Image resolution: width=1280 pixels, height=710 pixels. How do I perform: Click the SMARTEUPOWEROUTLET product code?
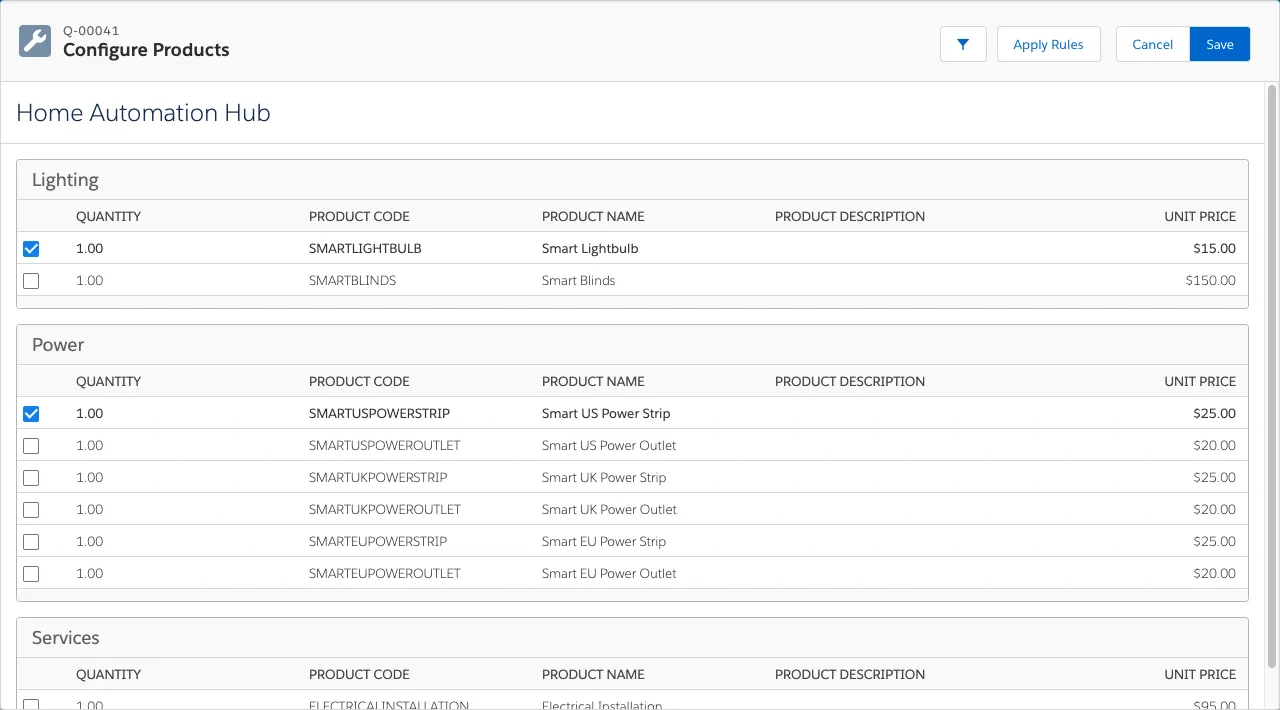385,573
